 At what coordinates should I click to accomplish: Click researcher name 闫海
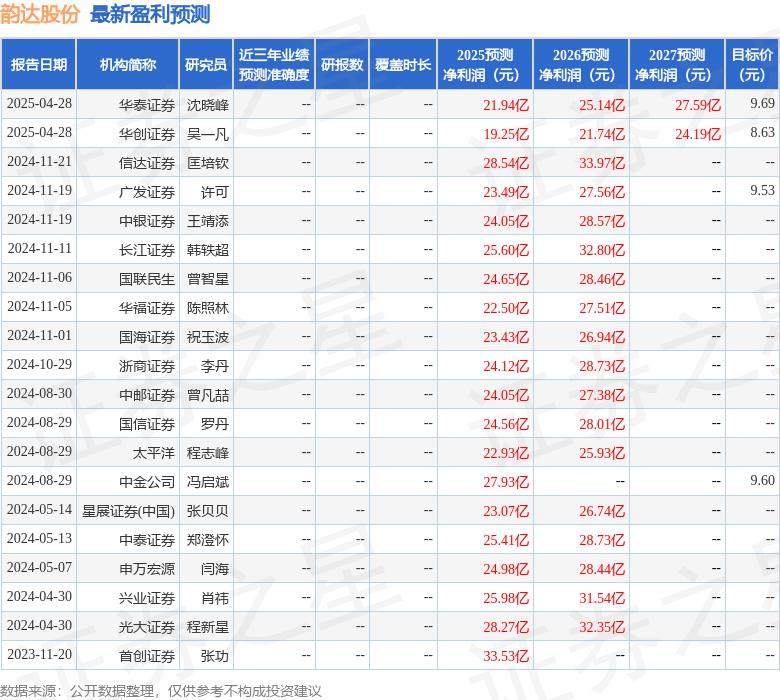tap(215, 569)
